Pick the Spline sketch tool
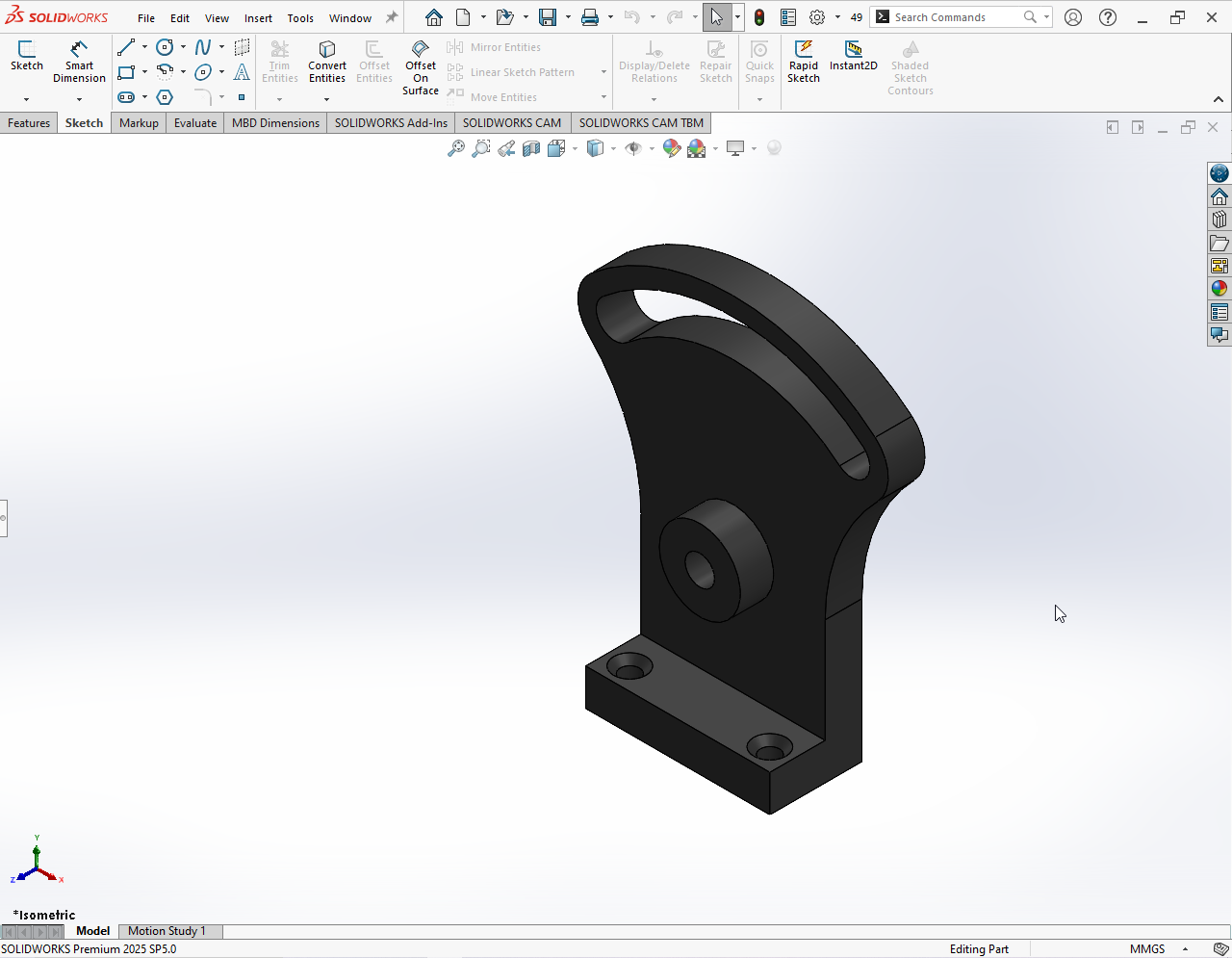This screenshot has height=958, width=1232. (x=203, y=47)
